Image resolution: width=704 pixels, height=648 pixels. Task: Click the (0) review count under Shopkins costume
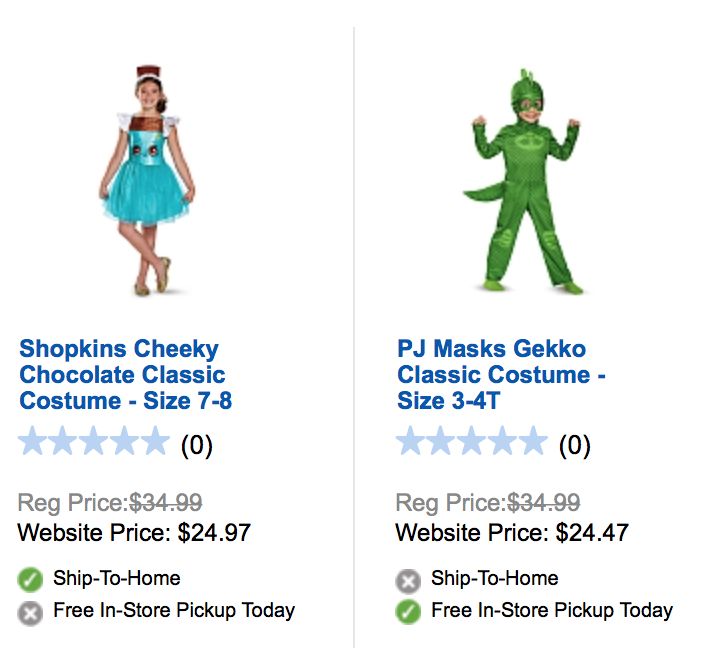pos(196,444)
